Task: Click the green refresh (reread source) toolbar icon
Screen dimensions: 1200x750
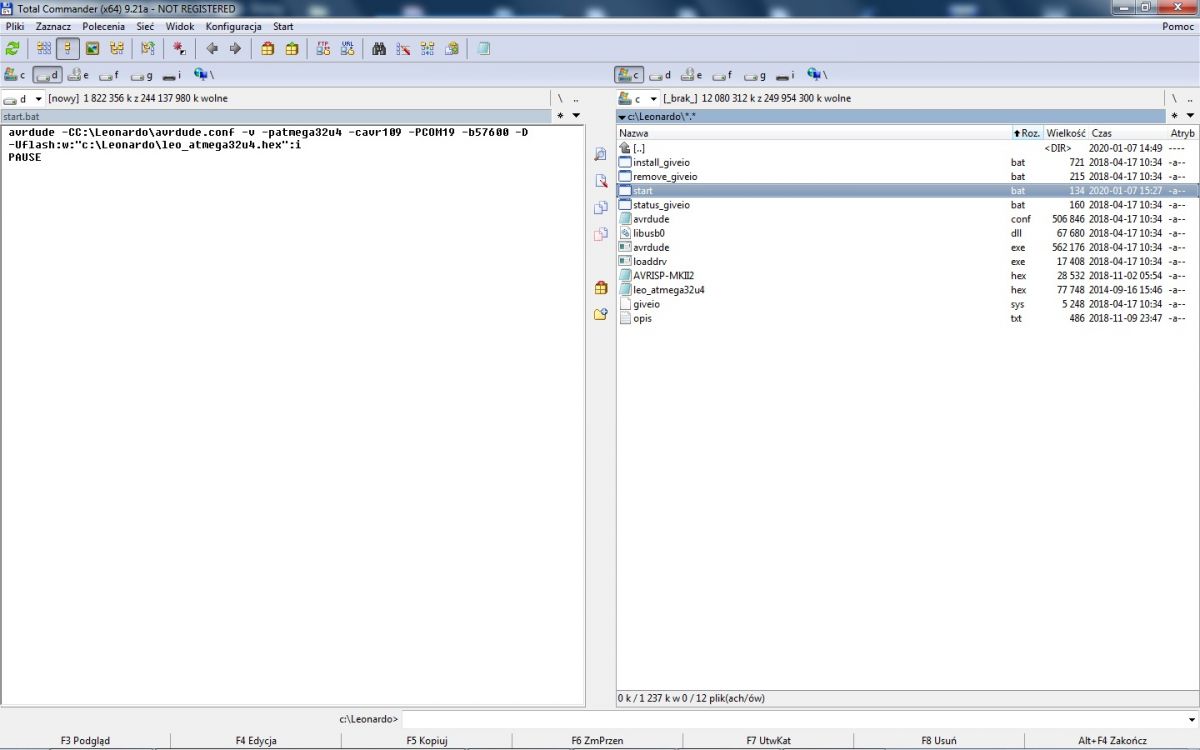Action: pos(12,48)
